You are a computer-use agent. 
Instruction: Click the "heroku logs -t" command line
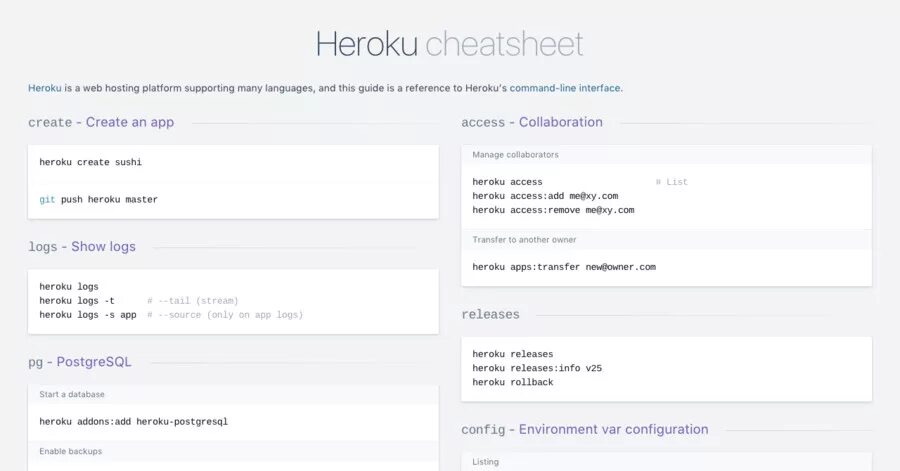pos(77,300)
